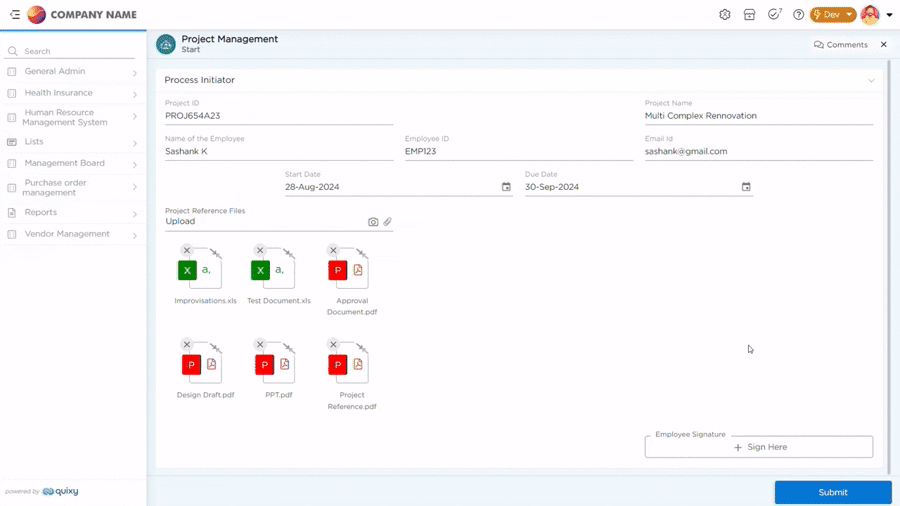The width and height of the screenshot is (900, 506).
Task: Click the help question mark icon
Action: click(x=798, y=15)
